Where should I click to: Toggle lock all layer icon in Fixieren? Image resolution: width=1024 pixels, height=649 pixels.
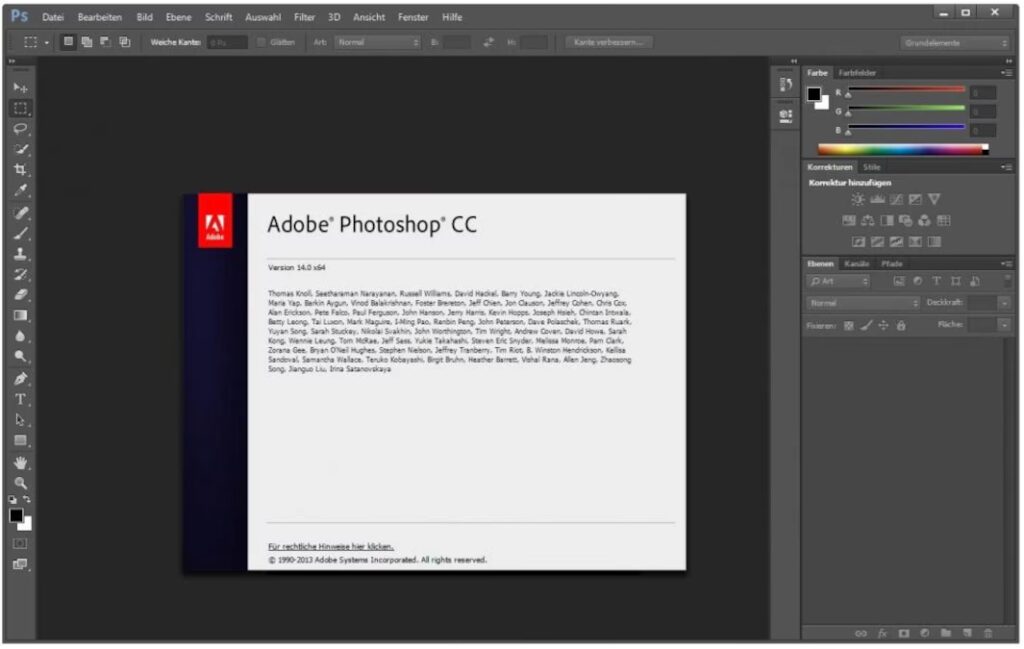click(x=901, y=326)
